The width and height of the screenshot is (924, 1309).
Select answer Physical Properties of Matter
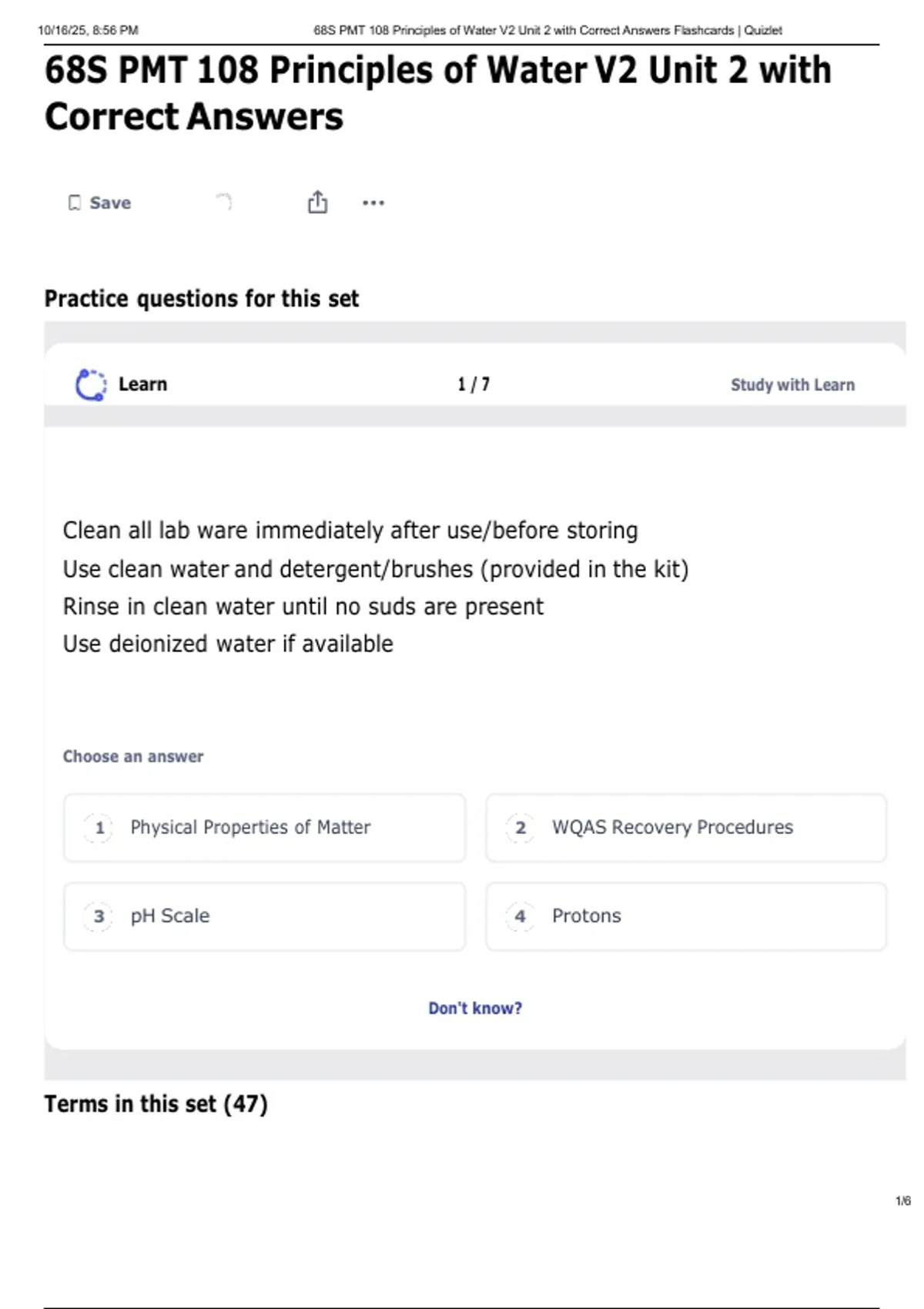click(264, 828)
